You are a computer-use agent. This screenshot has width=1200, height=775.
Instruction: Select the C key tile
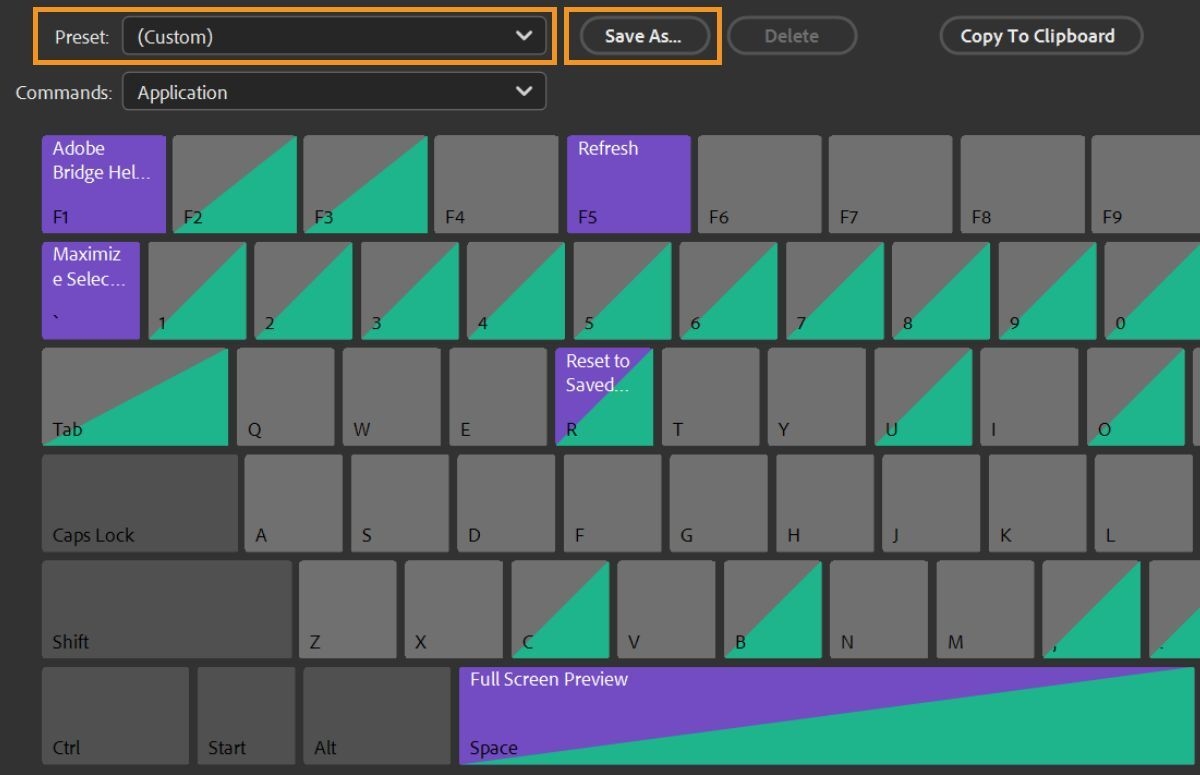click(x=560, y=609)
